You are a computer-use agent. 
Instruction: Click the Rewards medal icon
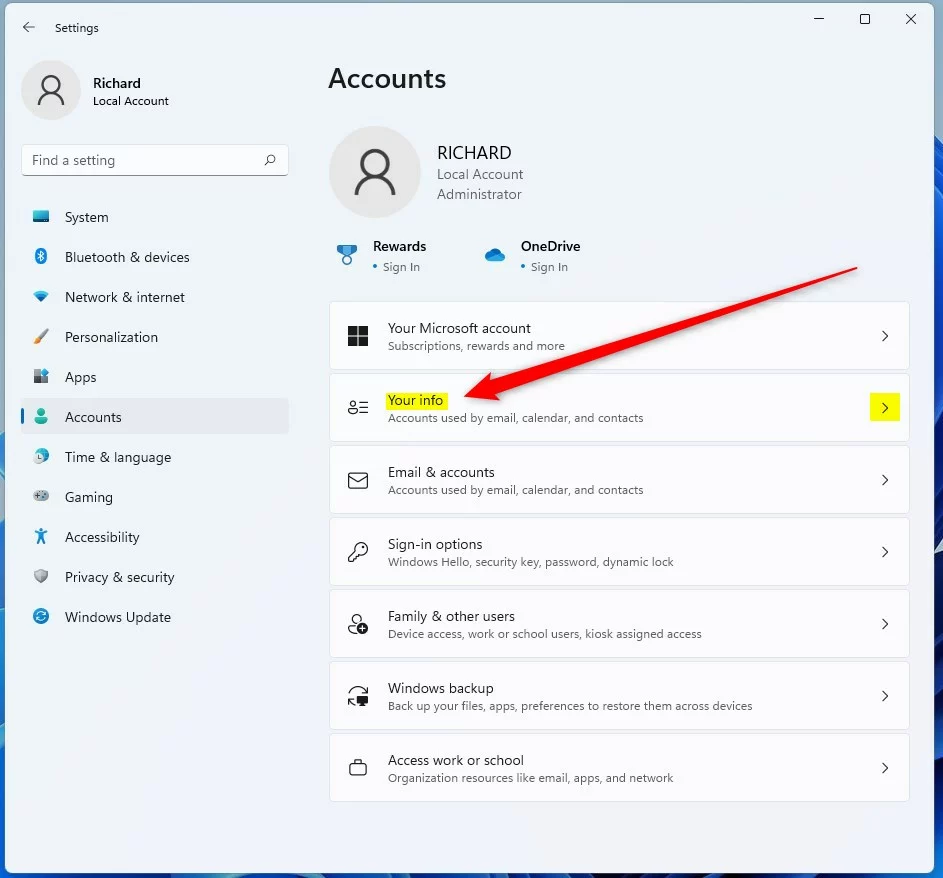[x=347, y=255]
